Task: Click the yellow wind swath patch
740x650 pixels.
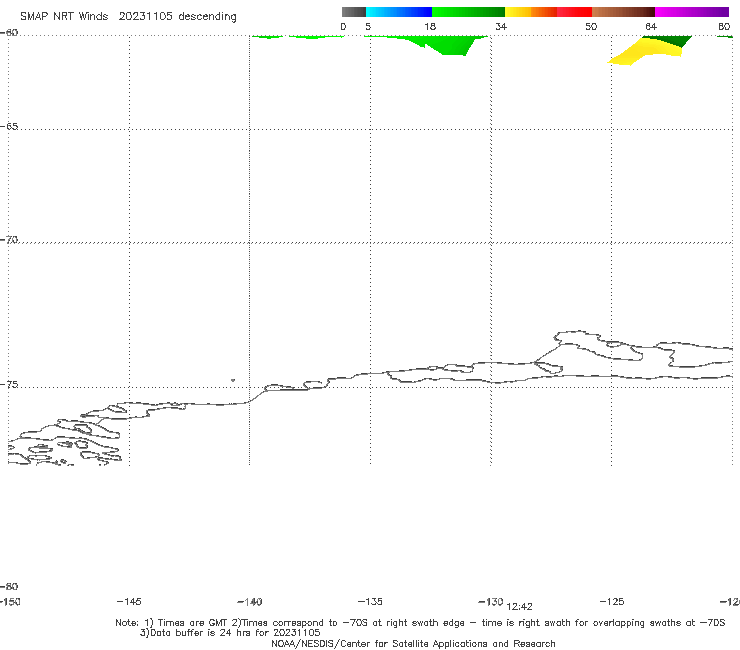Action: point(648,52)
